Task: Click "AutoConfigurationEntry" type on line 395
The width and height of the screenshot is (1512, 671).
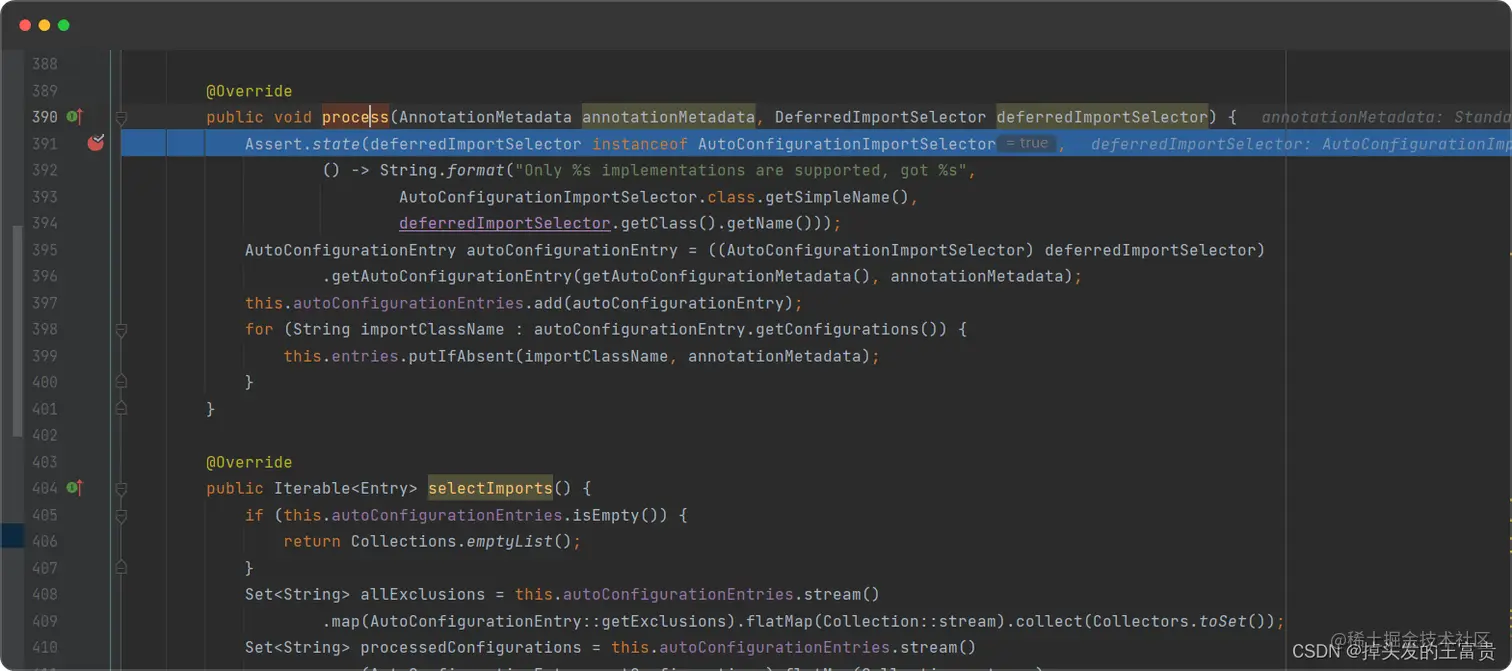Action: click(x=351, y=250)
